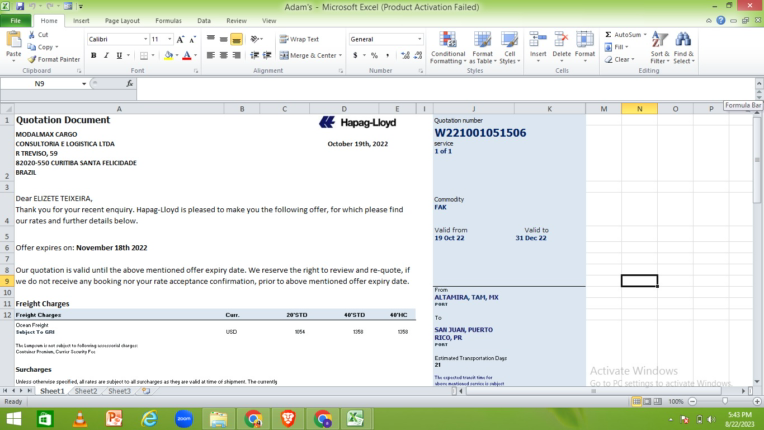Apply Comma Style icon

387,56
